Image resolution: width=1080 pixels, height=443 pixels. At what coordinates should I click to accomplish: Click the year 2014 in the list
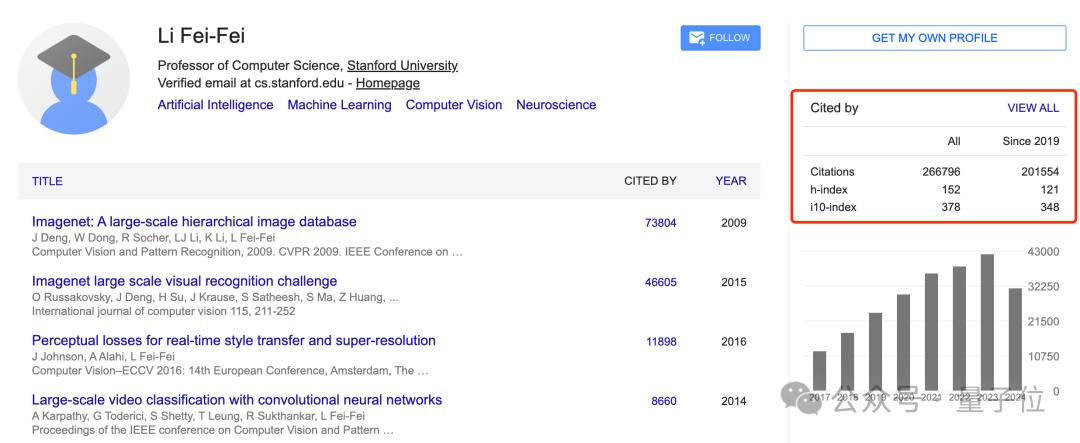(734, 400)
